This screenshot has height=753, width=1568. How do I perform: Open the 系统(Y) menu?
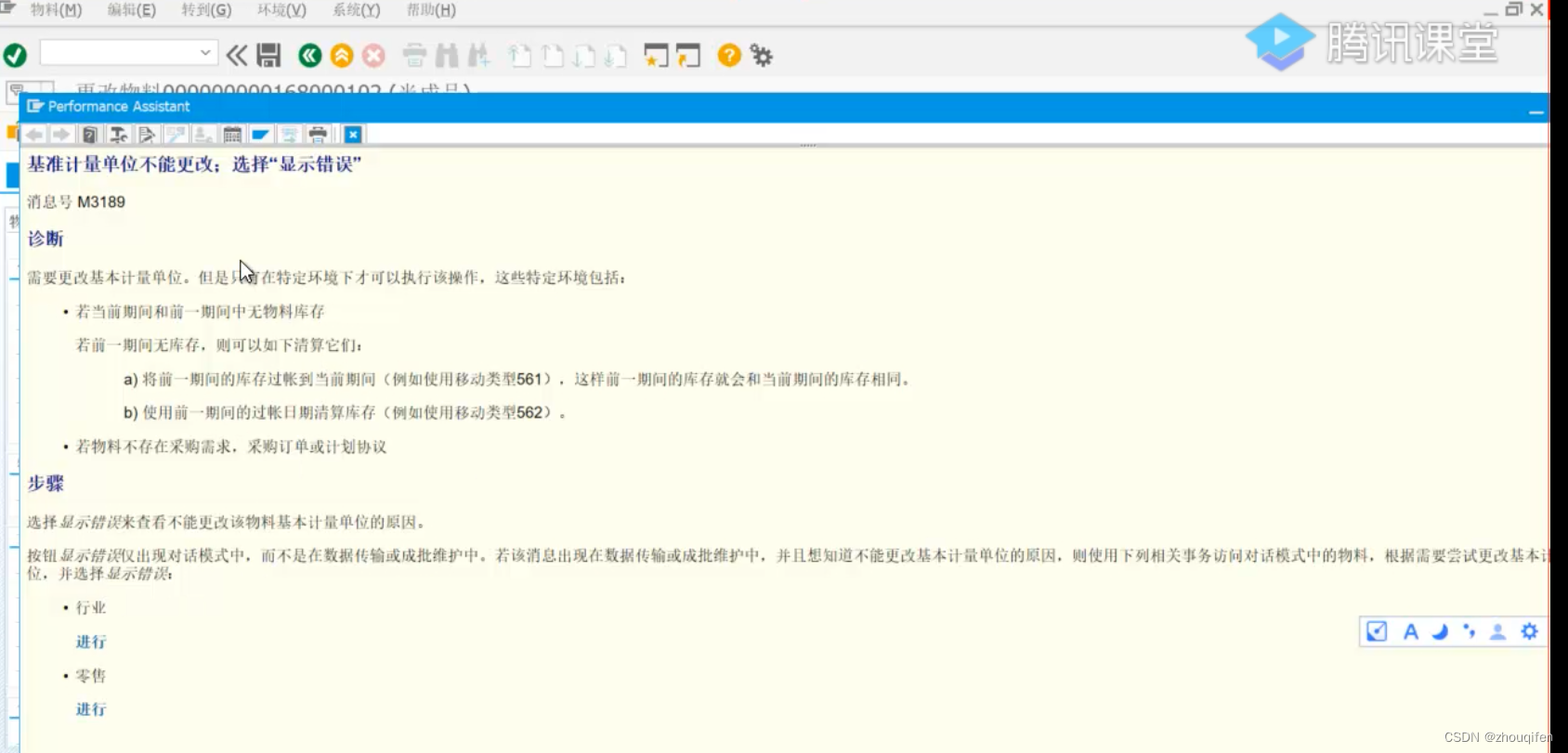[x=357, y=10]
